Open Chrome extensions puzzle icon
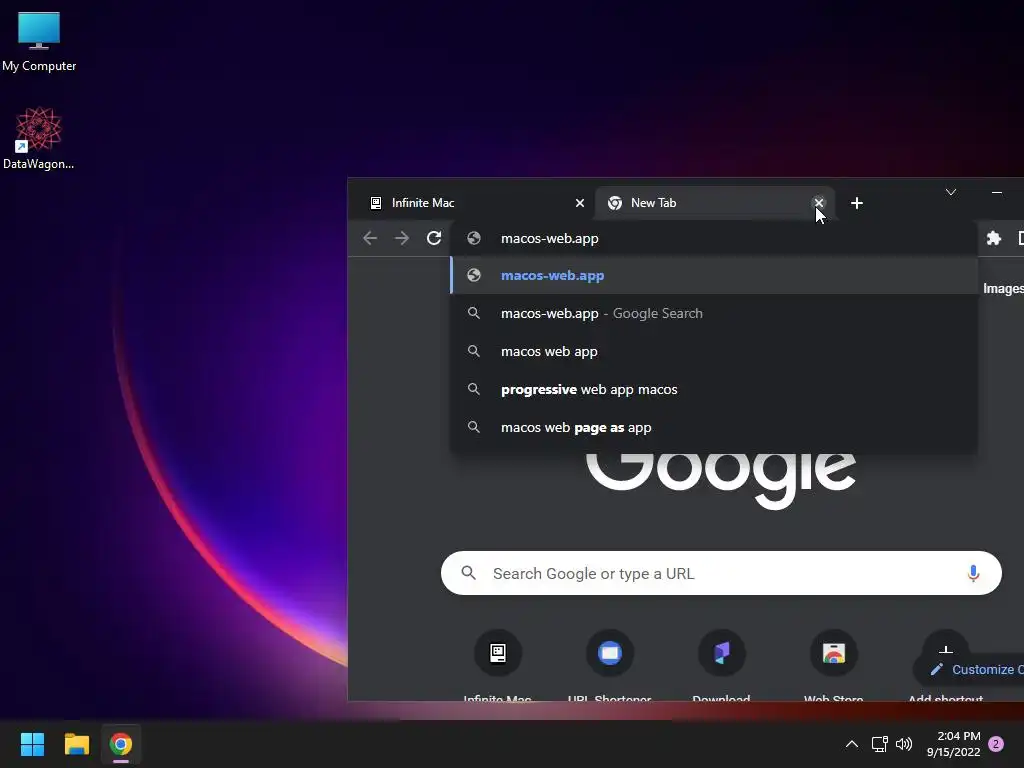 [x=994, y=238]
